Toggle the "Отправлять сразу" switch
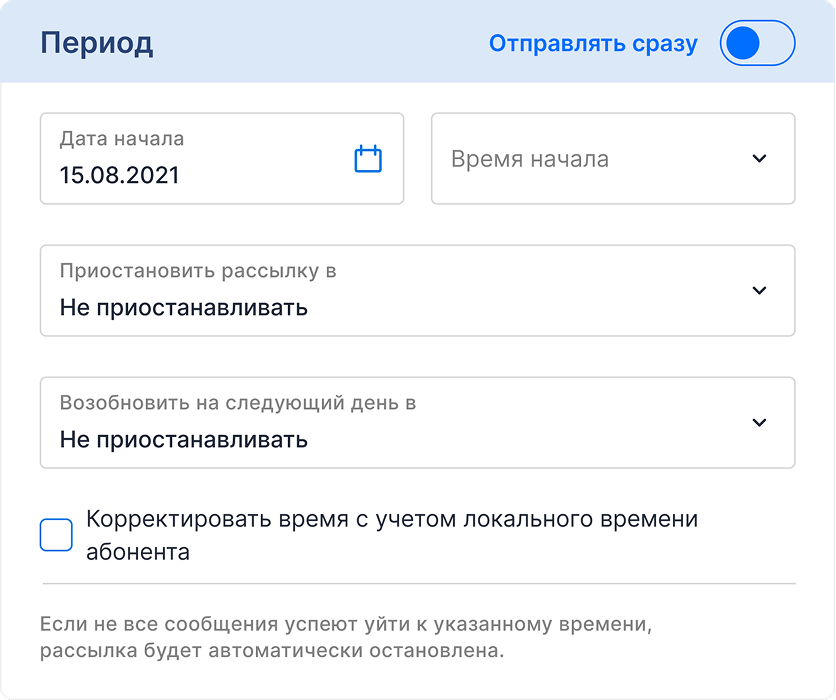 click(757, 44)
